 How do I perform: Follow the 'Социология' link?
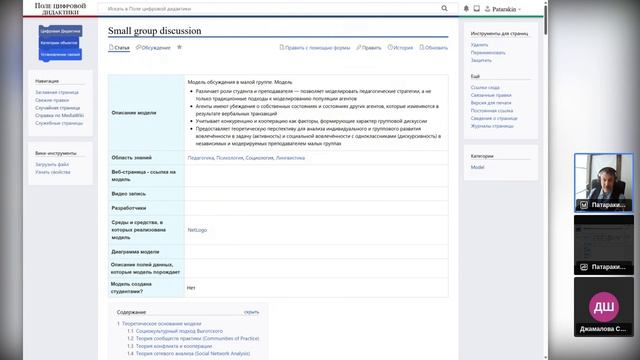tap(259, 158)
